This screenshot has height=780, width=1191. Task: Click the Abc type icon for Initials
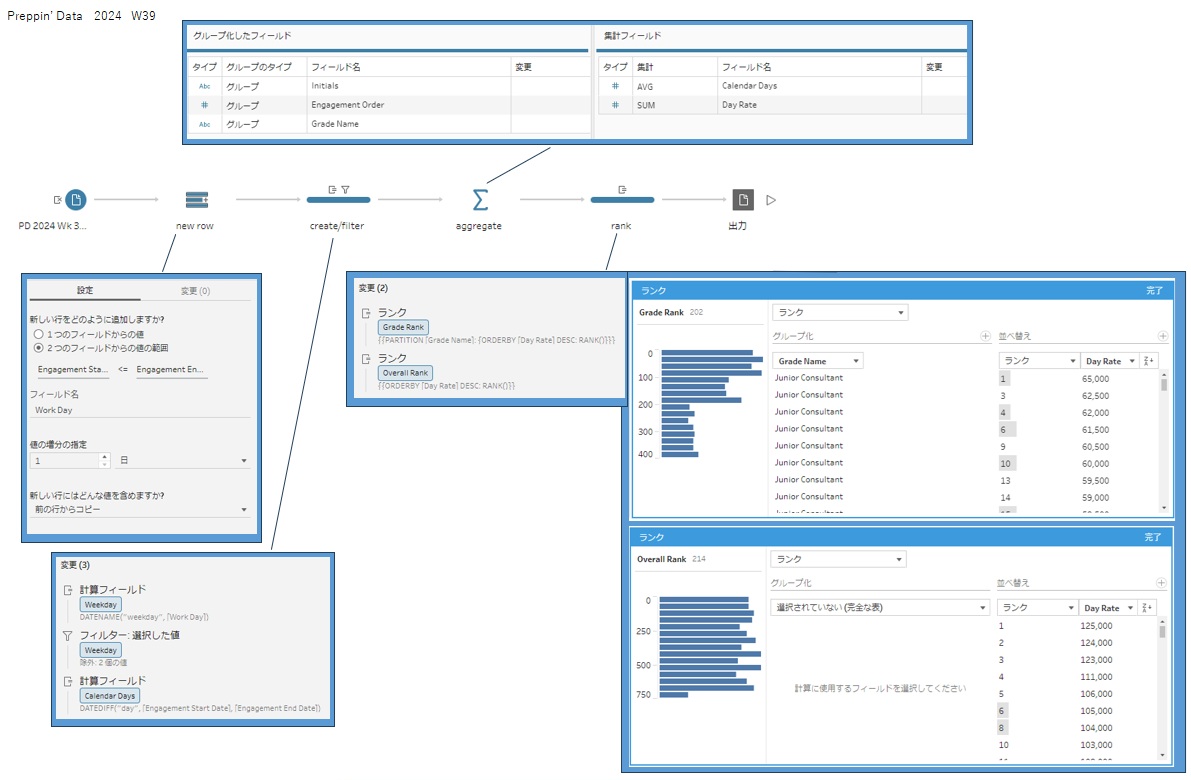point(204,86)
